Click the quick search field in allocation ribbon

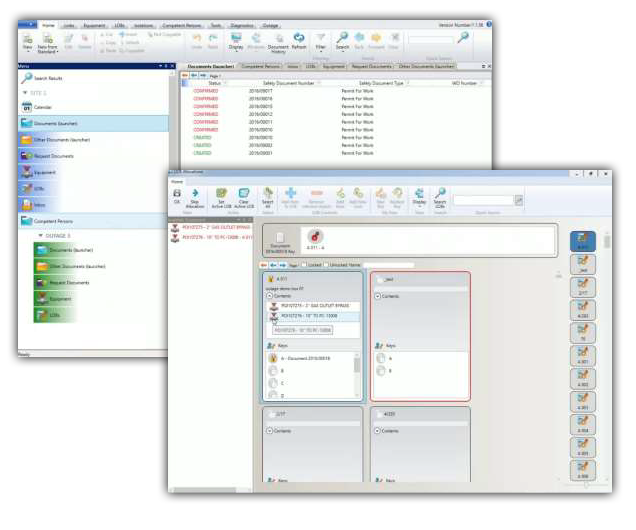(x=483, y=200)
